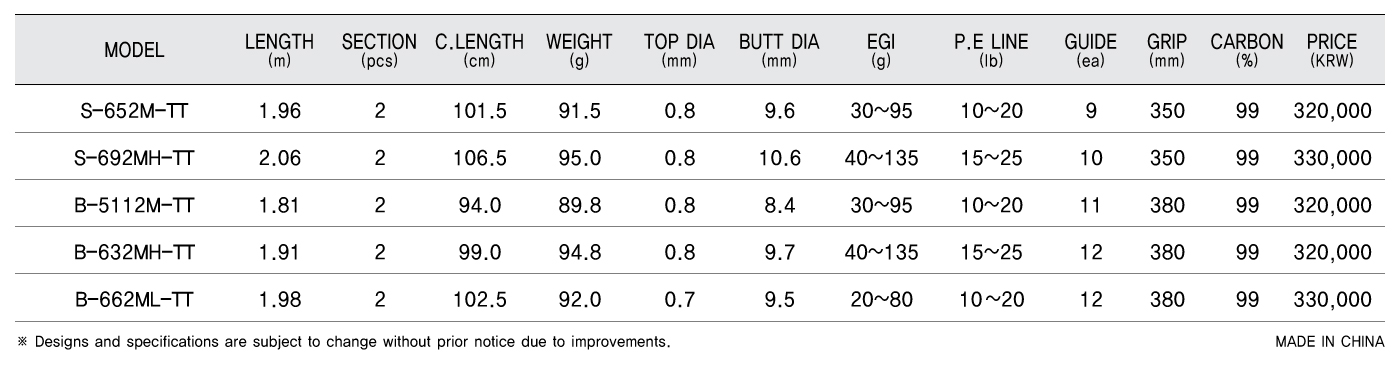
Task: Select the 20~80 EGI range cell
Action: pos(881,300)
